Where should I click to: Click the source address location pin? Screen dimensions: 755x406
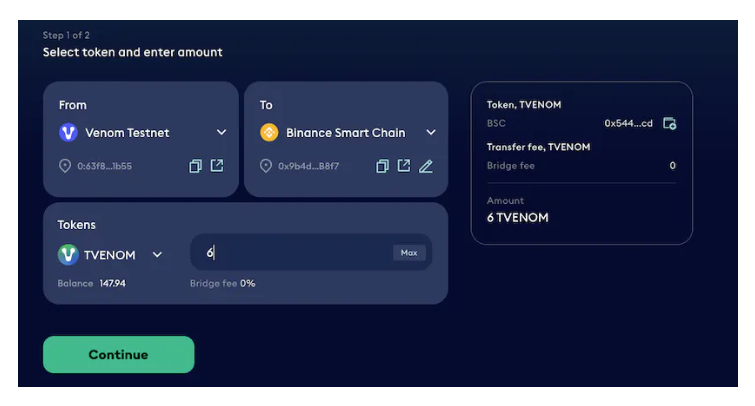pos(65,166)
